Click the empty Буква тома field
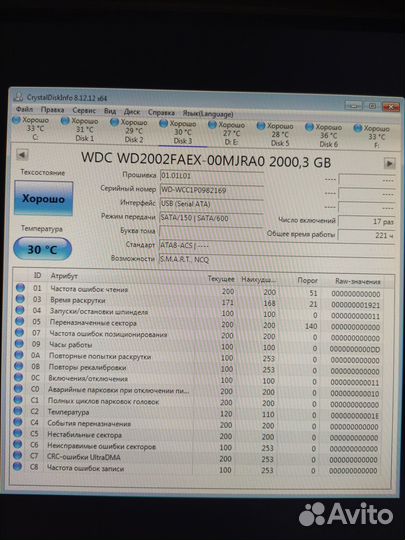405x540 pixels. [x=210, y=232]
